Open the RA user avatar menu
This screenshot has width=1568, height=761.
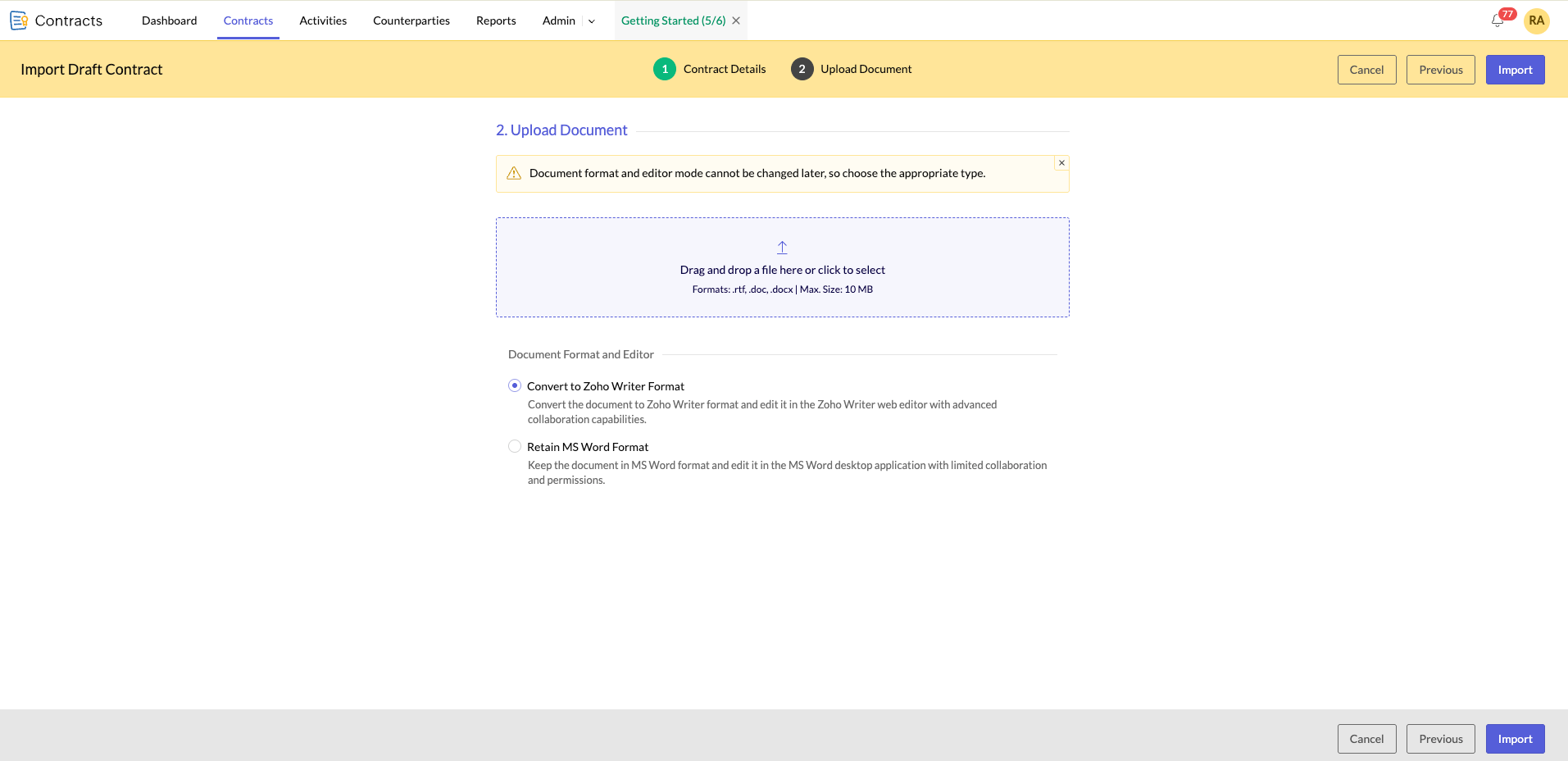(1536, 21)
